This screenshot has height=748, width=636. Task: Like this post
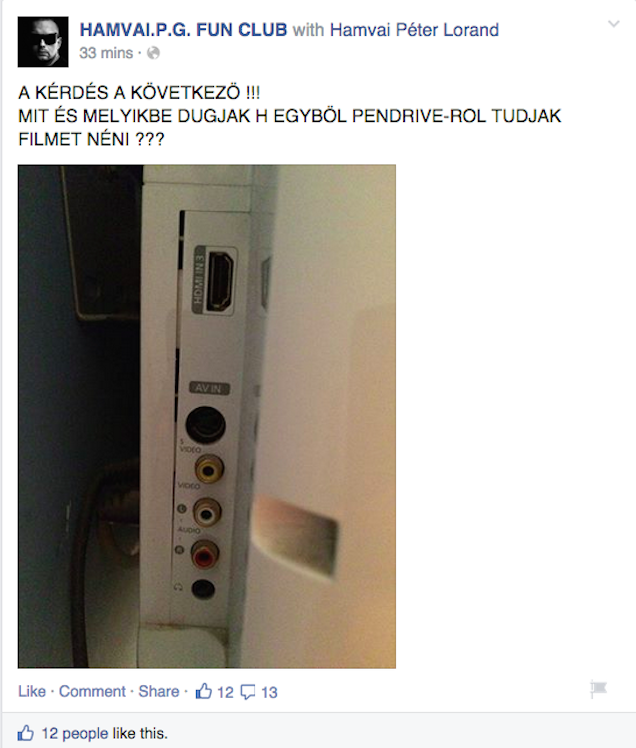[x=32, y=691]
